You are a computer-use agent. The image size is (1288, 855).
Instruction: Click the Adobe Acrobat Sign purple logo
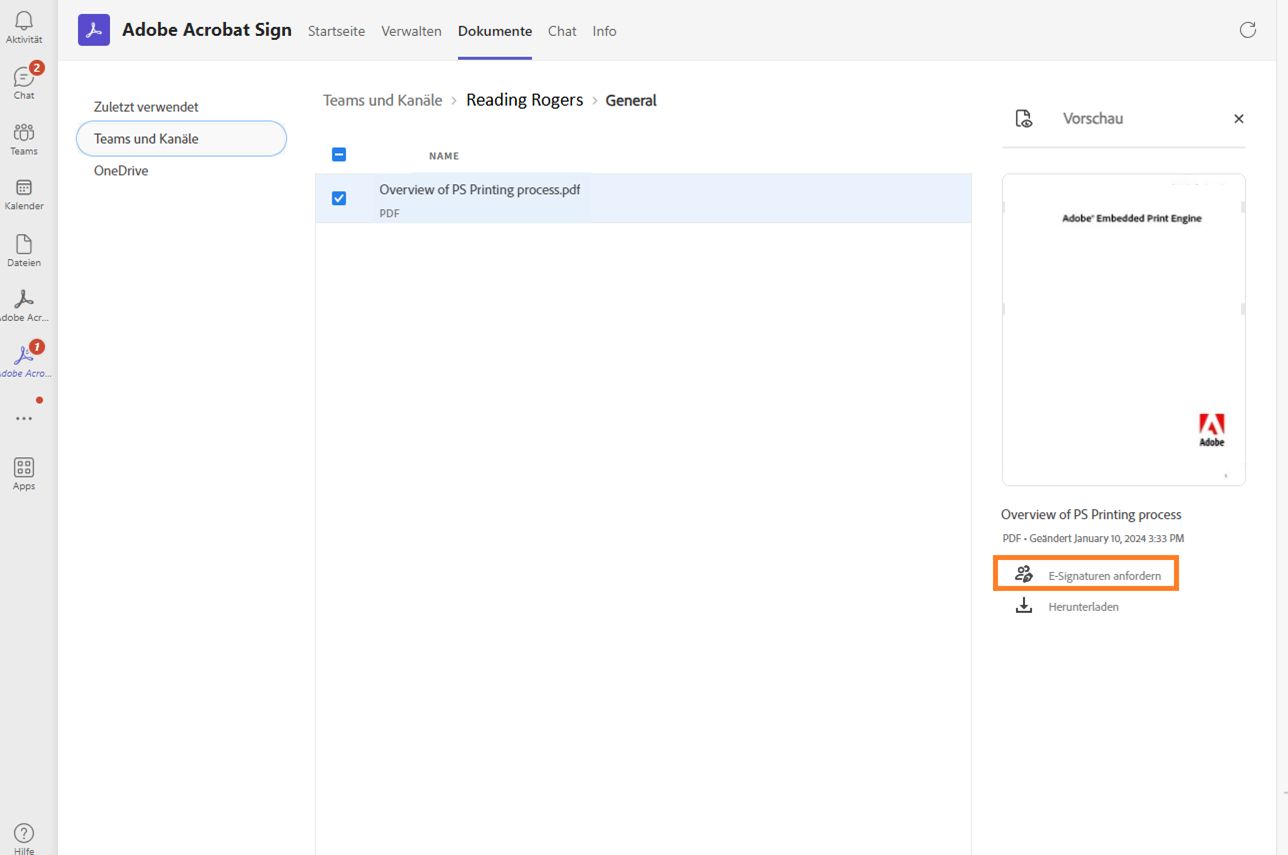pos(94,30)
